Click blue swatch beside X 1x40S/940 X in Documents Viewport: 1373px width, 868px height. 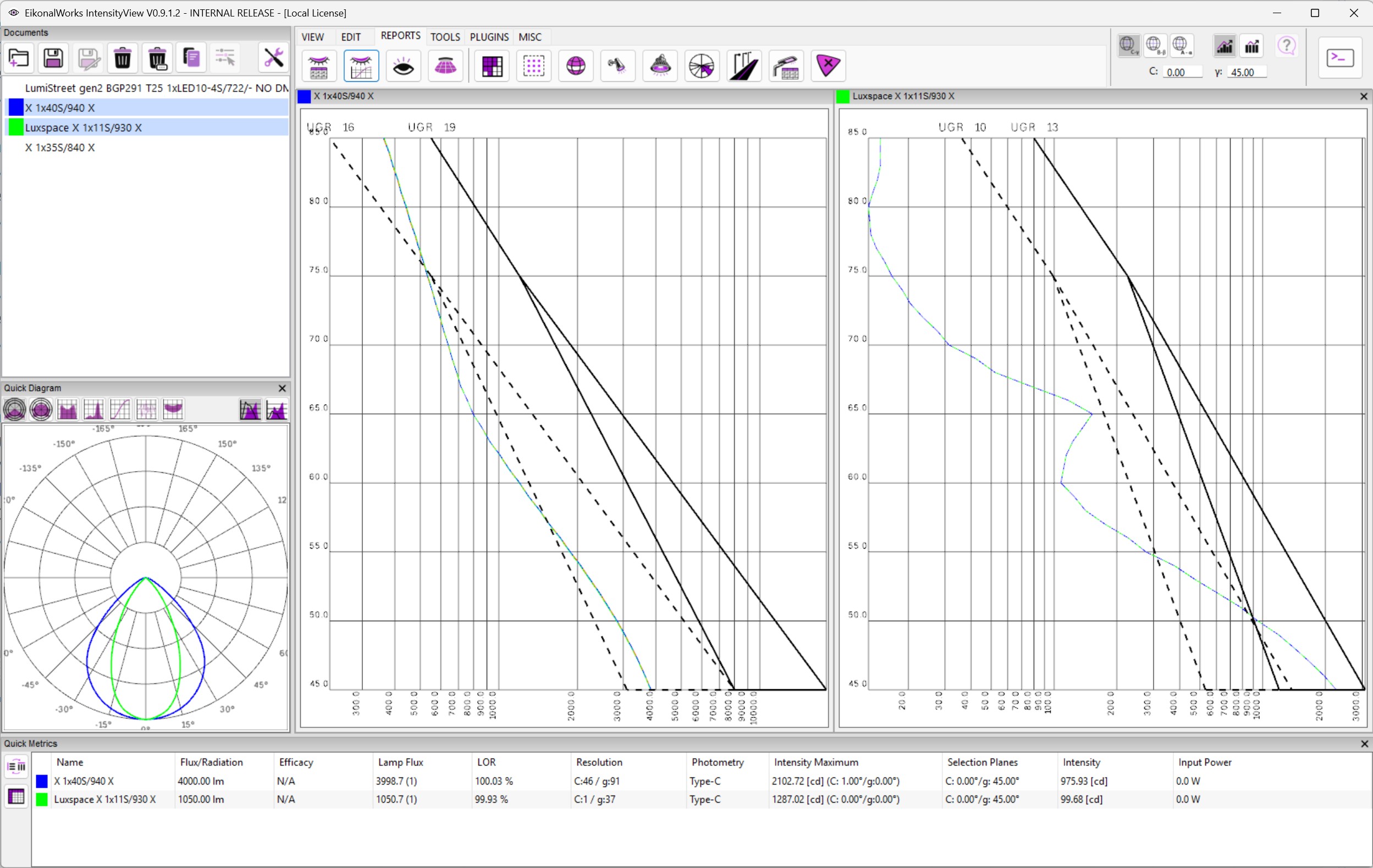click(x=16, y=107)
